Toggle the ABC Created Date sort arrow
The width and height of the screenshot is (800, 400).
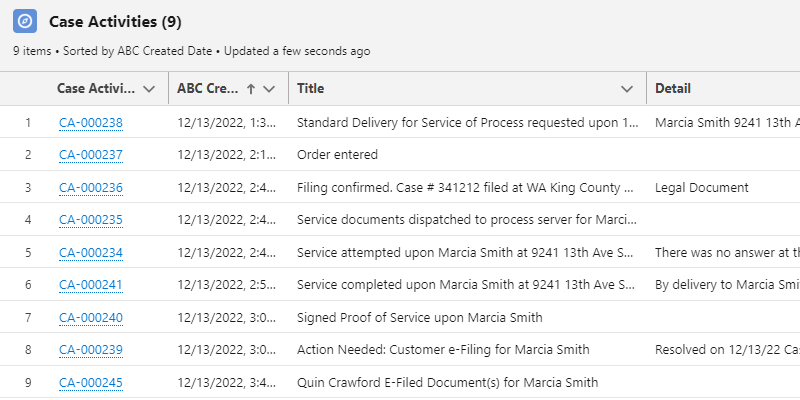click(250, 89)
